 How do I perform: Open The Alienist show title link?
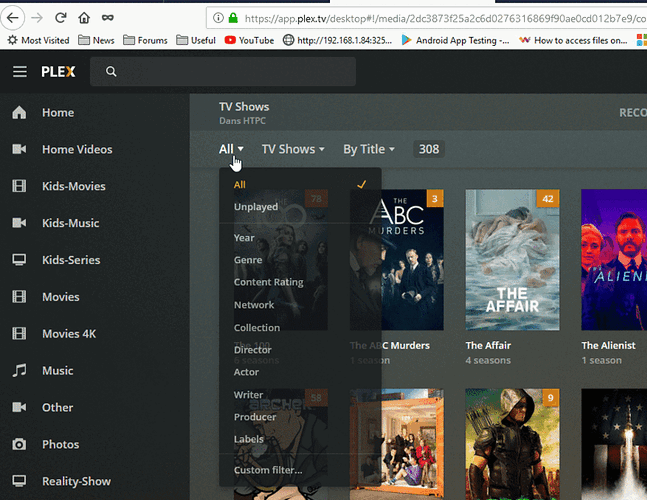click(x=608, y=345)
